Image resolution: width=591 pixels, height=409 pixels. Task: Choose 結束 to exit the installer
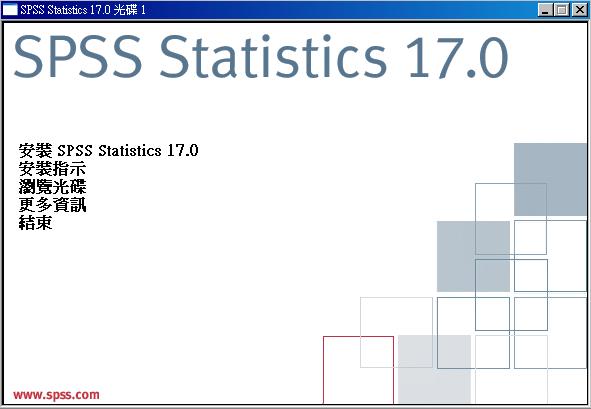35,223
